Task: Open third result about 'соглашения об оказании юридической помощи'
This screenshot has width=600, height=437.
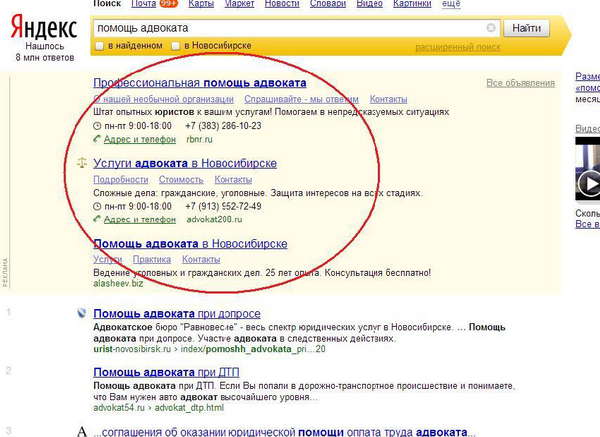Action: [x=284, y=432]
